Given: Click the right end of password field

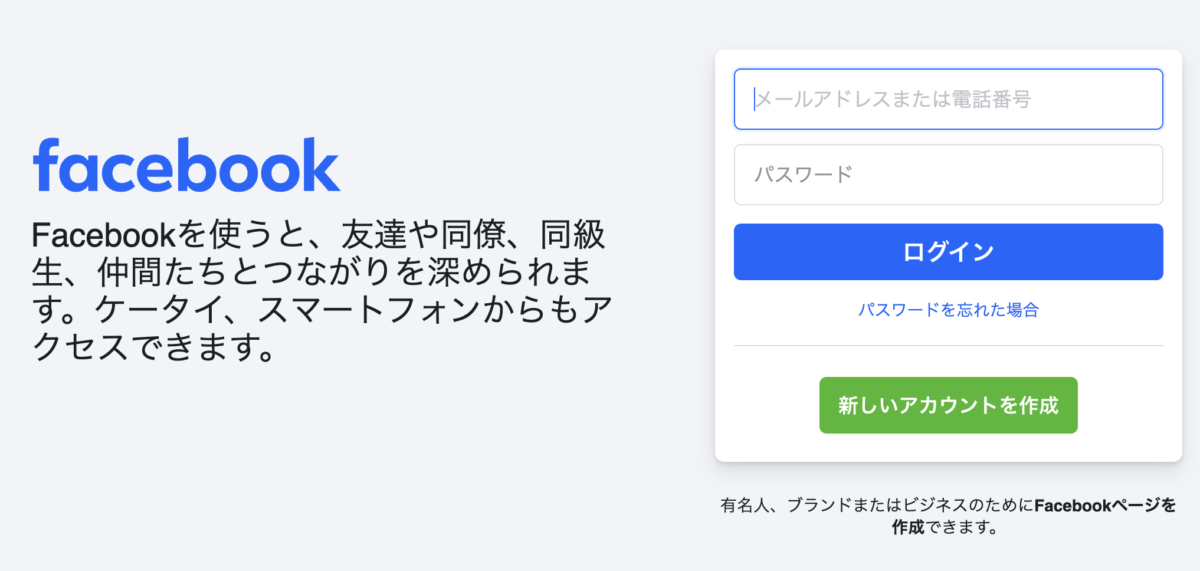Looking at the screenshot, I should click(1148, 175).
